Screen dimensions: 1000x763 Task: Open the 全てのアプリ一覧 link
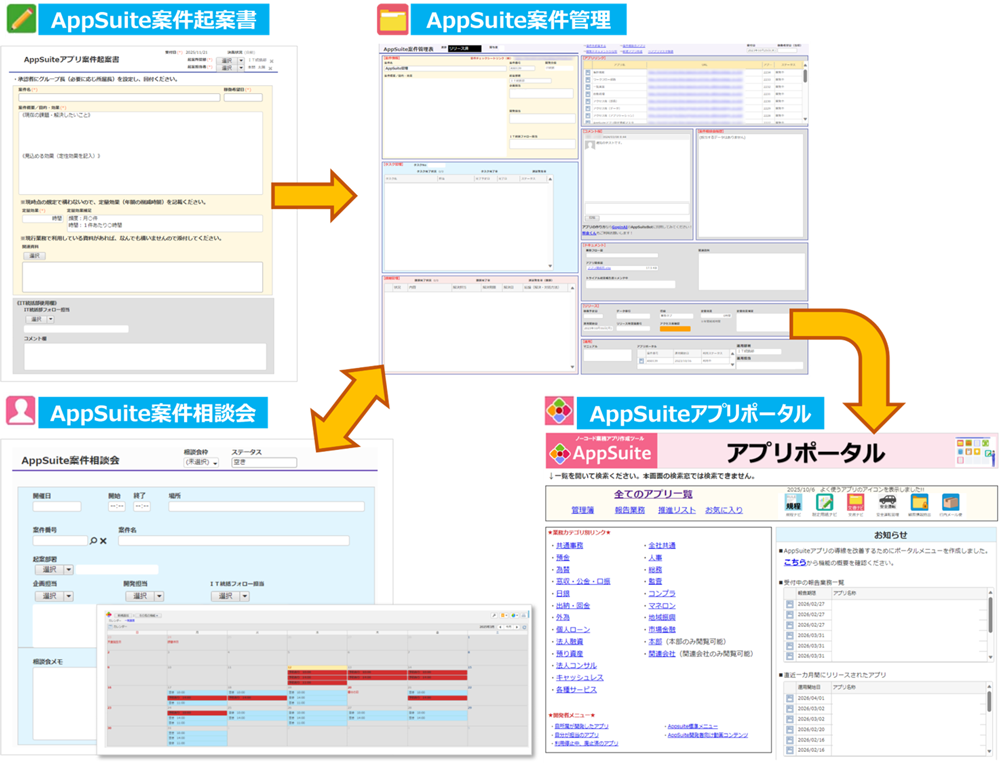[651, 495]
